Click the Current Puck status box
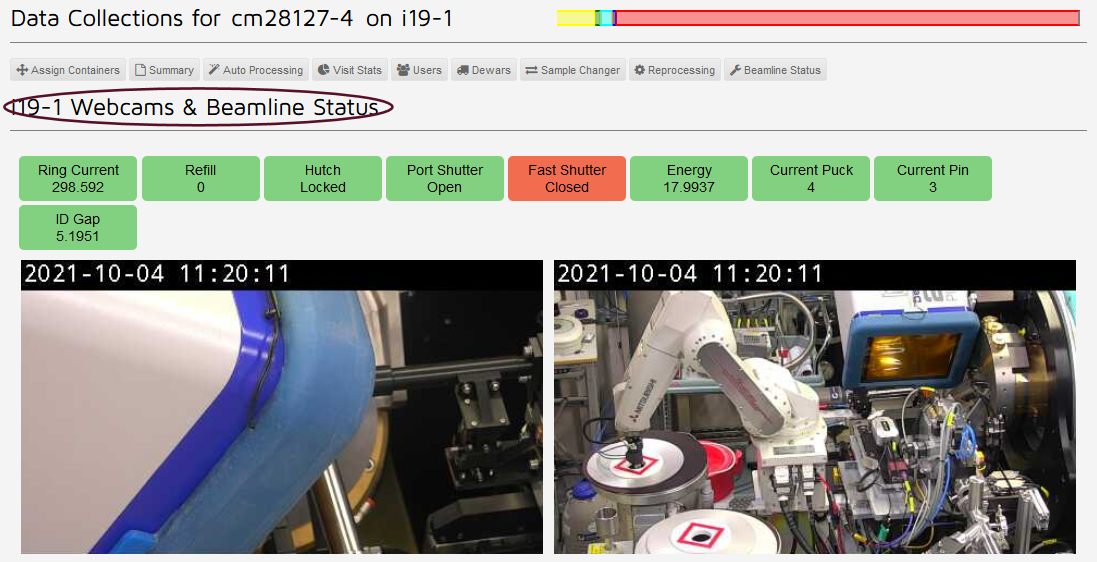The image size is (1097, 562). [811, 179]
